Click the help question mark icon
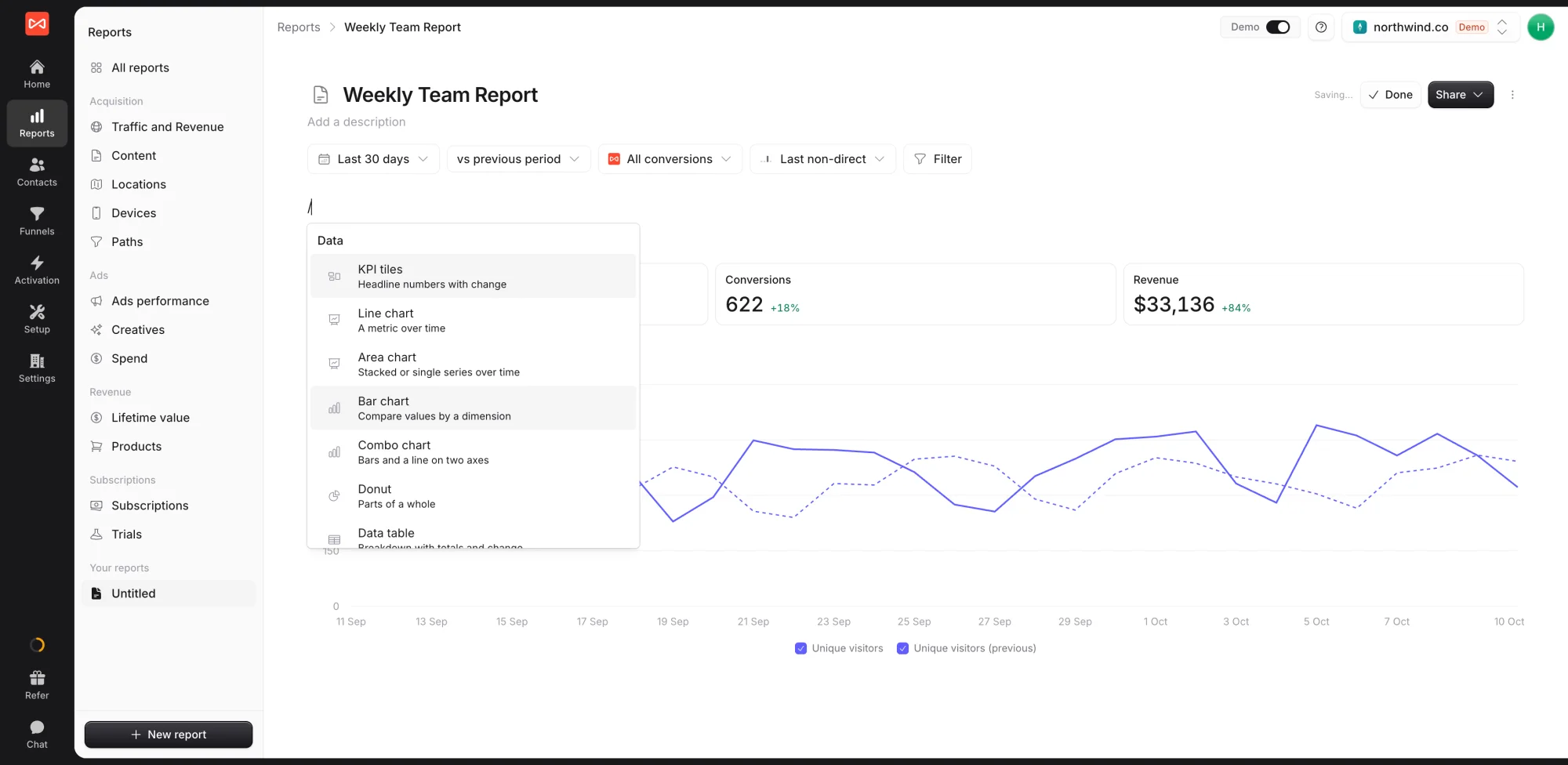This screenshot has width=1568, height=765. pyautogui.click(x=1321, y=27)
